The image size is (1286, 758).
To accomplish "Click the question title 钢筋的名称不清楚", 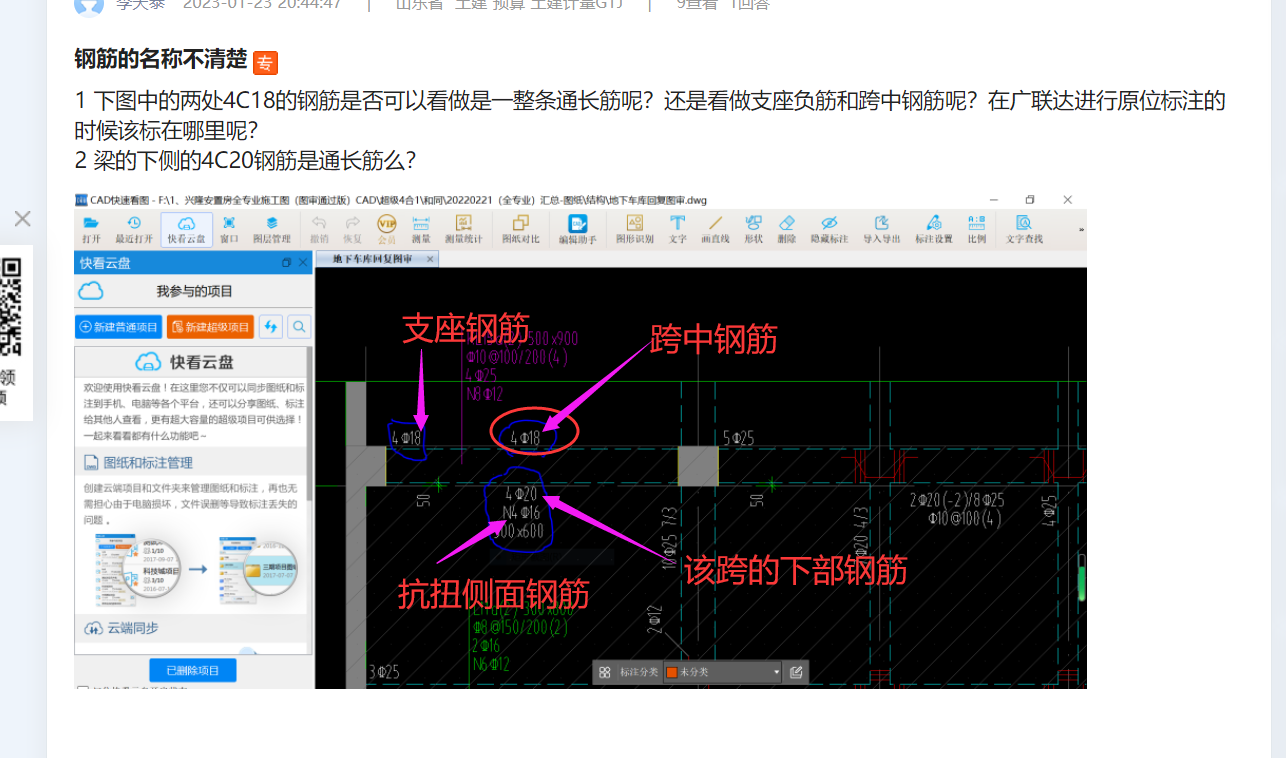I will [x=161, y=59].
